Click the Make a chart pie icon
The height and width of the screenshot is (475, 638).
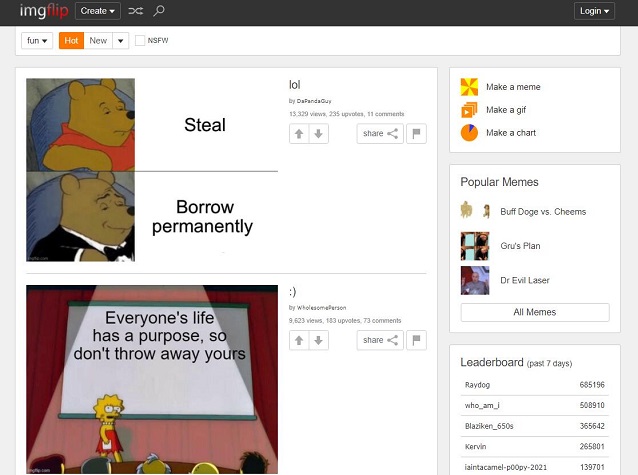coord(469,133)
